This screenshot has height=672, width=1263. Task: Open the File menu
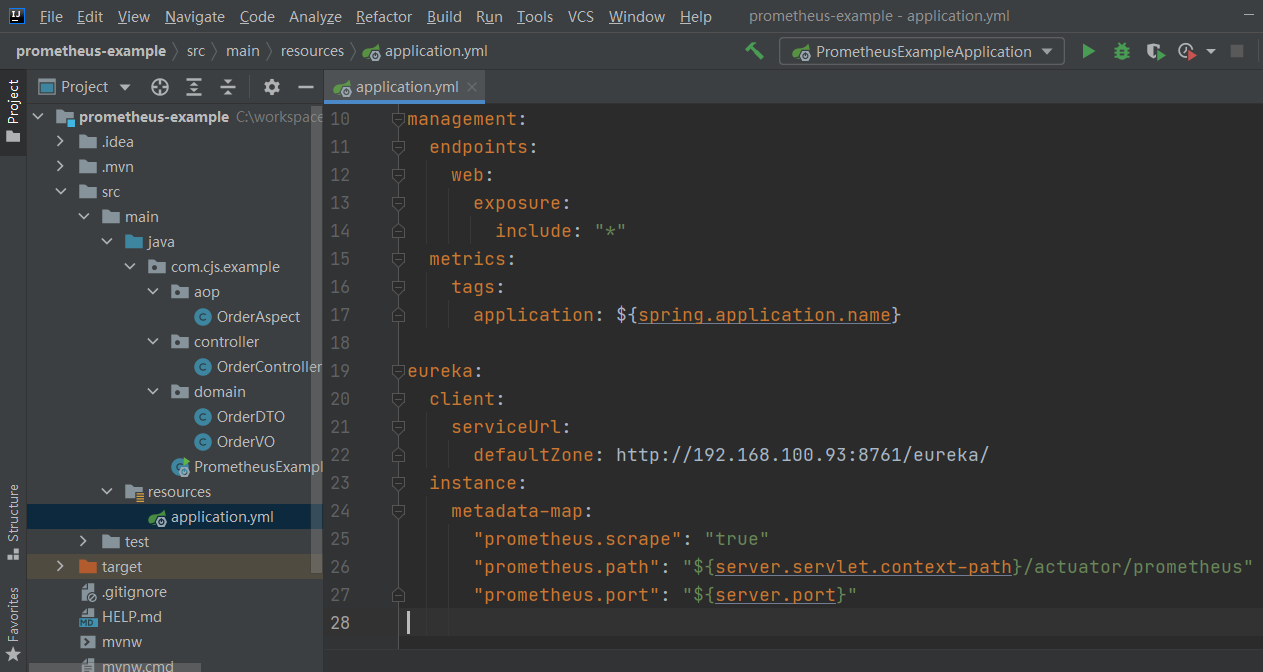coord(51,17)
